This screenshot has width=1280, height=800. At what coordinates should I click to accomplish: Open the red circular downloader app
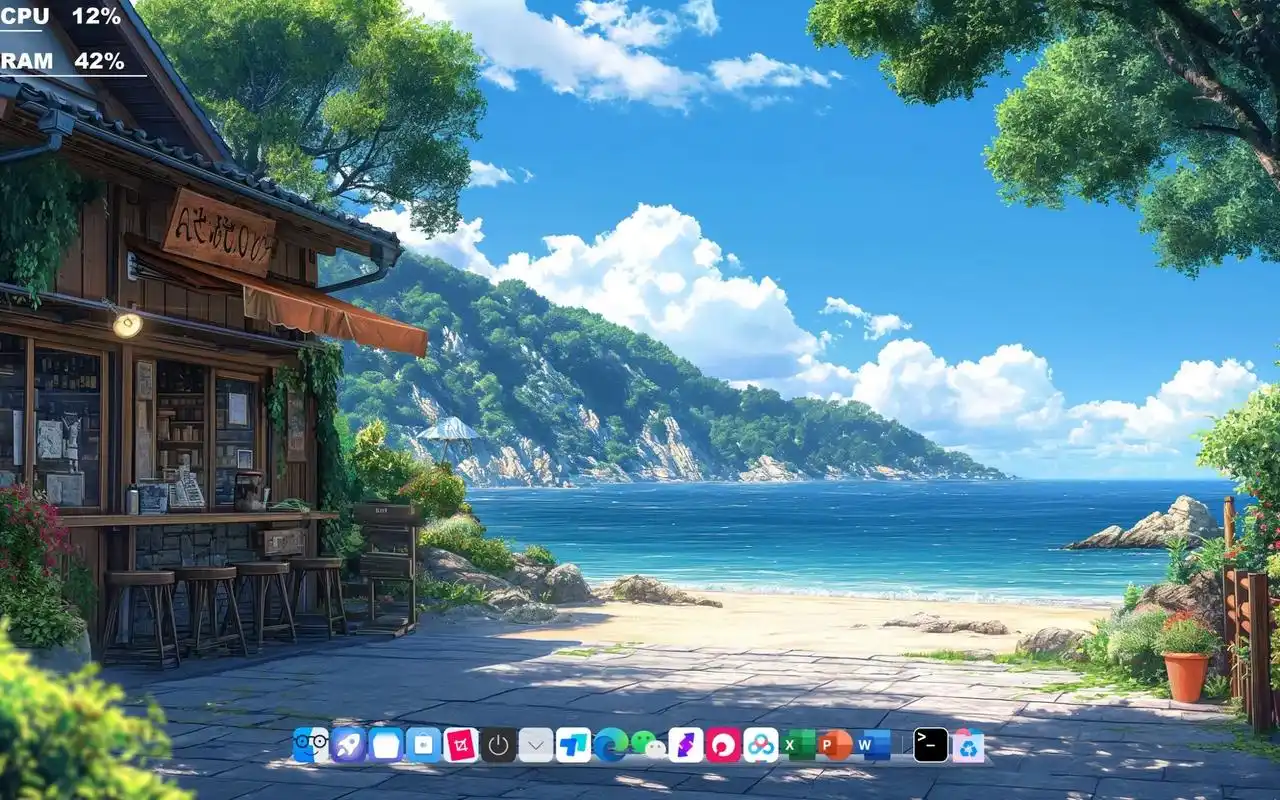tap(724, 745)
